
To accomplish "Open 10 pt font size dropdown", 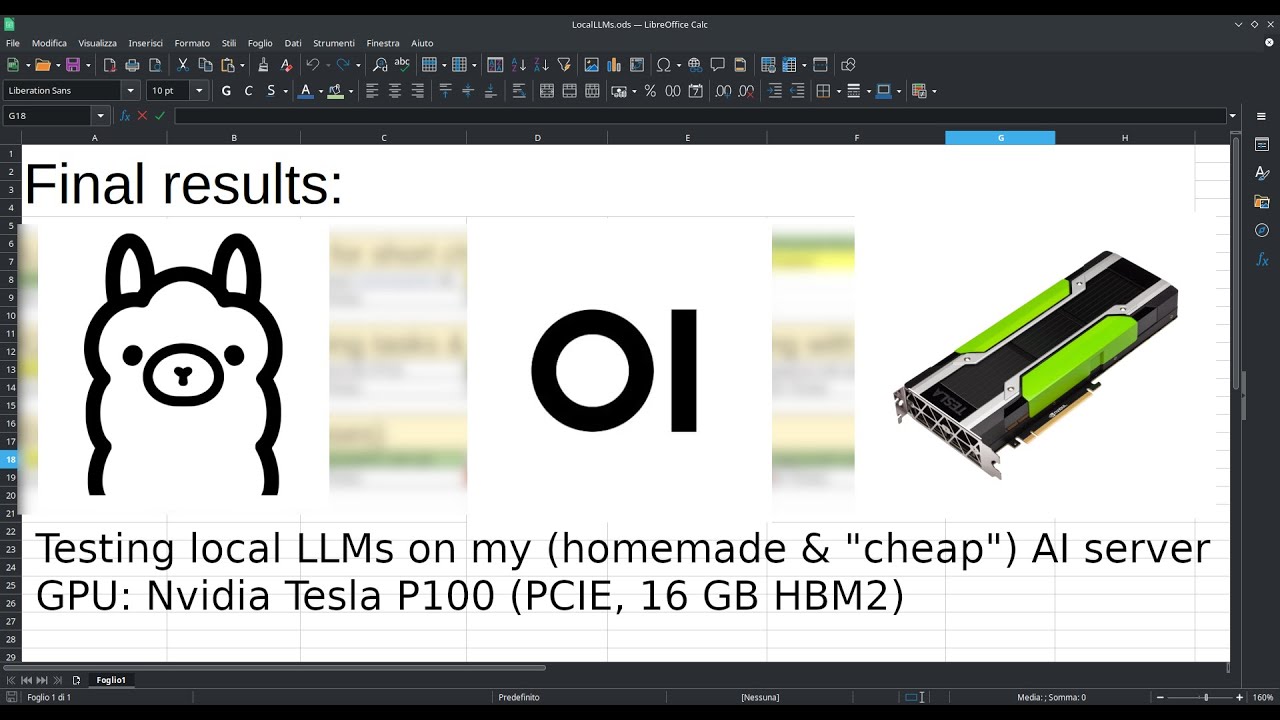I will [199, 91].
